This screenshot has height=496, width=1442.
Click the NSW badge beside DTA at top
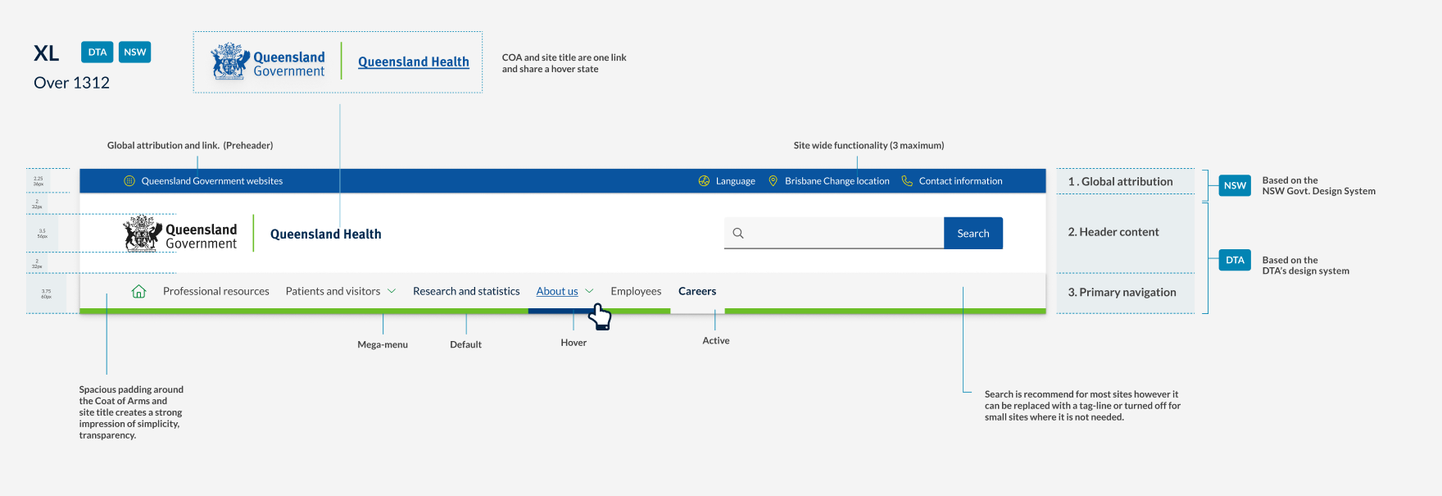(135, 52)
